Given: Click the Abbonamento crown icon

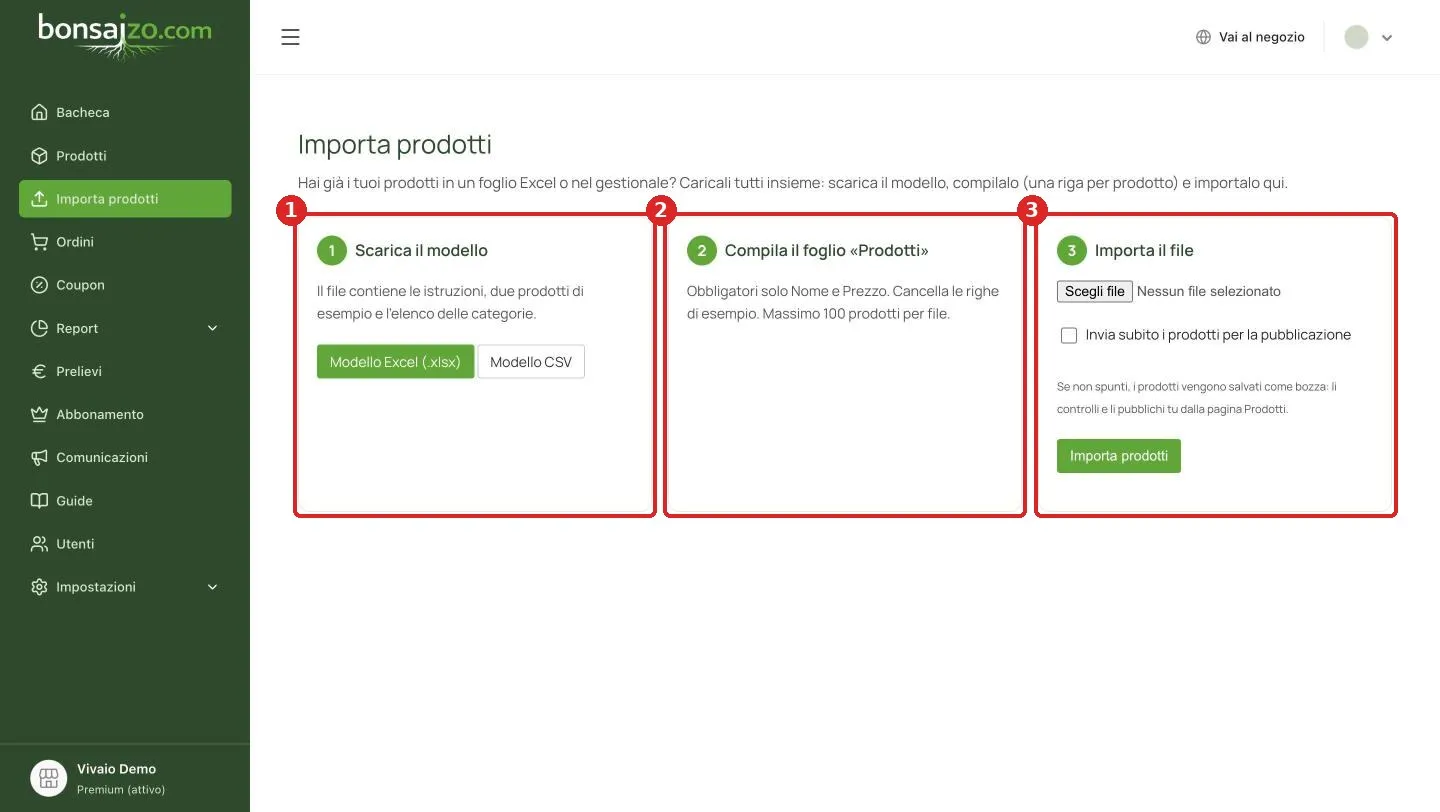Looking at the screenshot, I should click(39, 414).
